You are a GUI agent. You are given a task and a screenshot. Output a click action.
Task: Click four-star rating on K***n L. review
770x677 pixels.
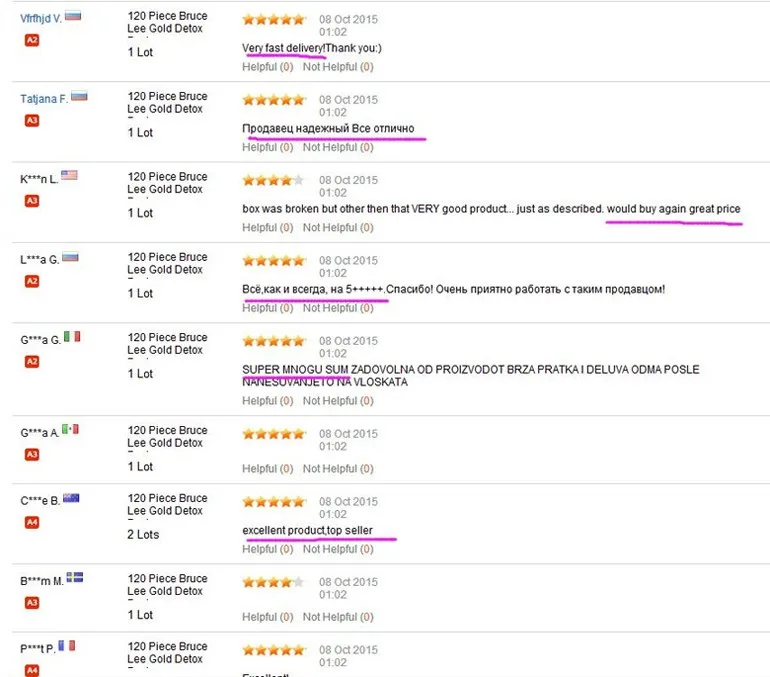(x=274, y=181)
